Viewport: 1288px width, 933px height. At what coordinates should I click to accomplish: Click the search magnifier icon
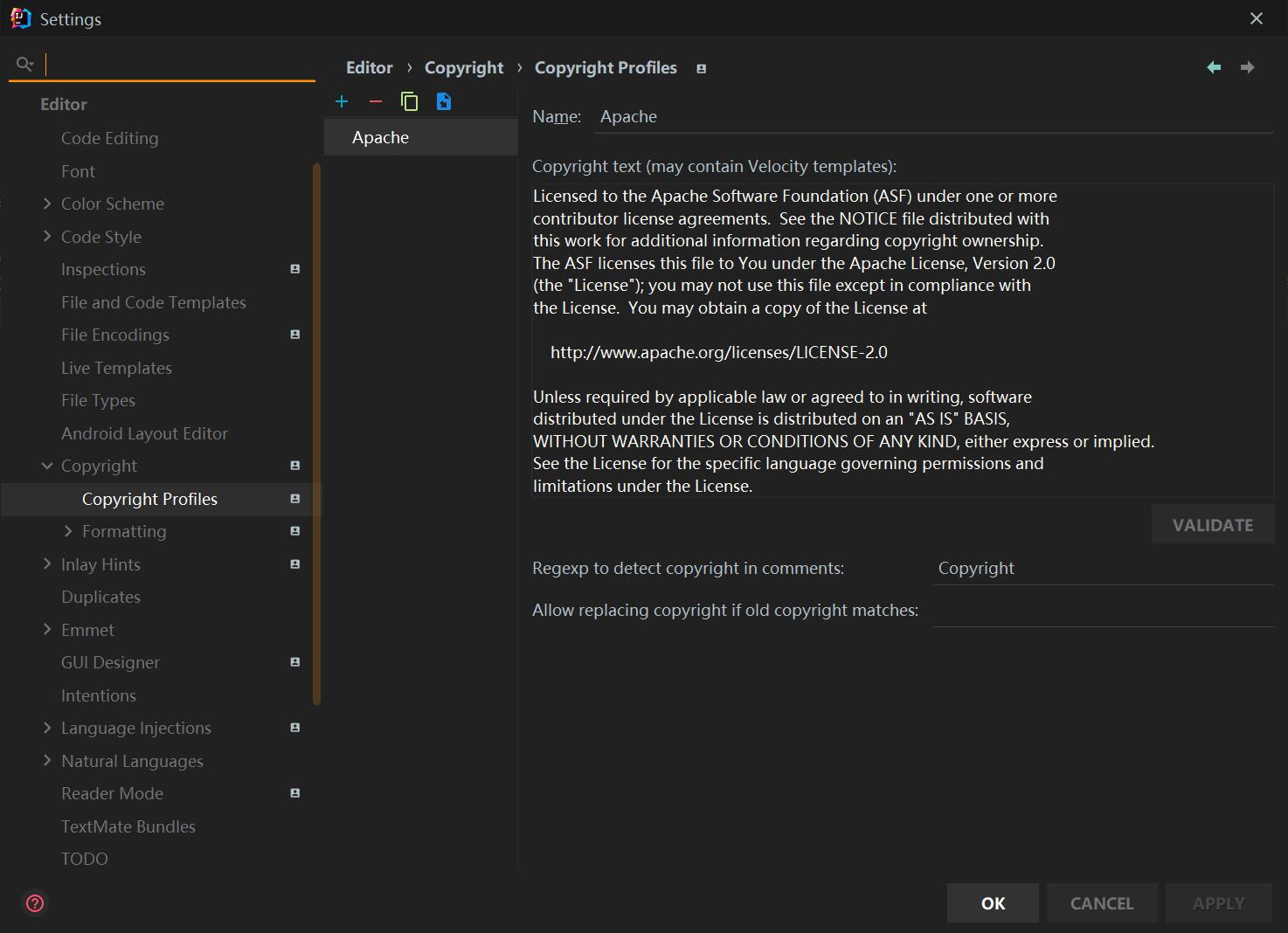click(24, 64)
